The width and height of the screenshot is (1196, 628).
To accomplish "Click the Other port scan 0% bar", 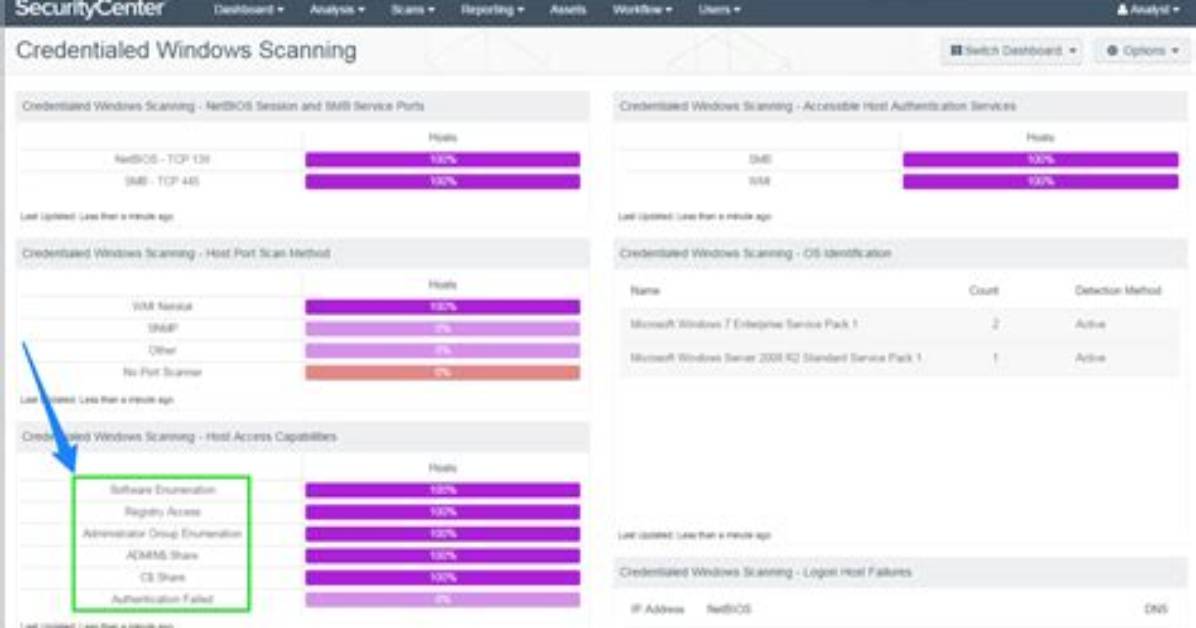I will coord(442,351).
